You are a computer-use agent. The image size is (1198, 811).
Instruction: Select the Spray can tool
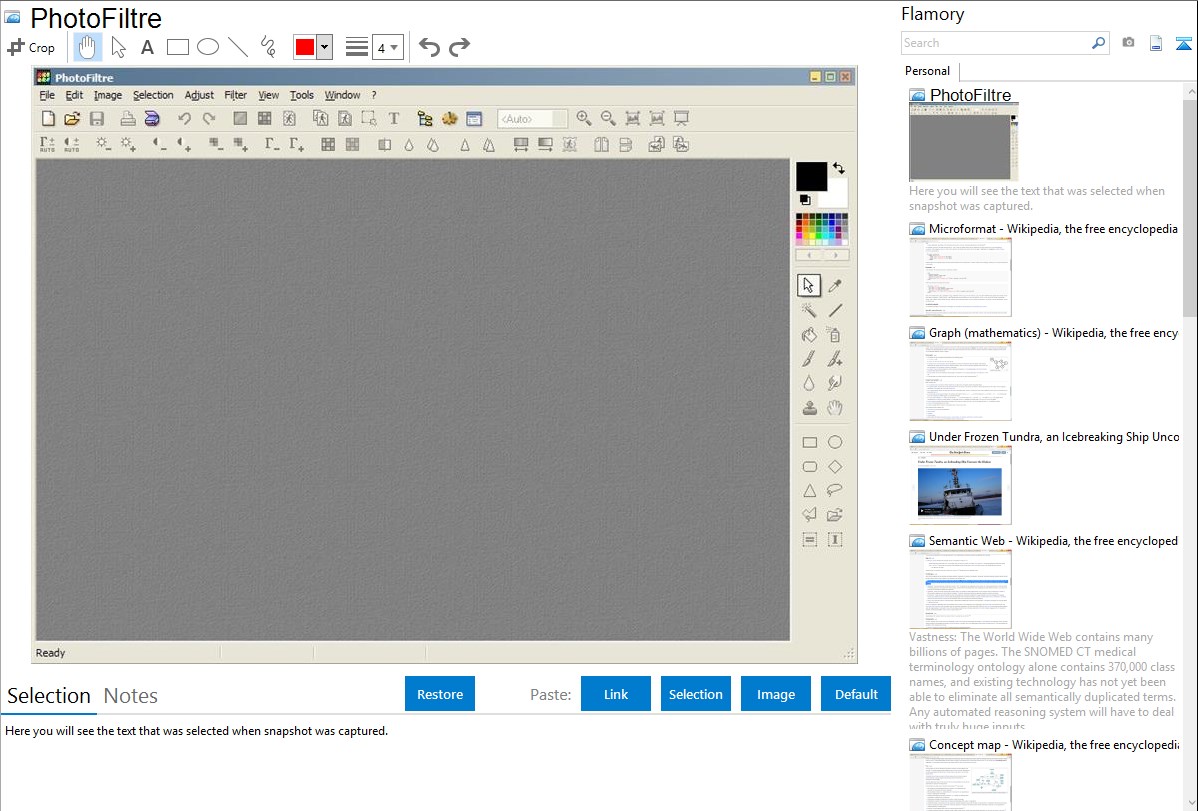[835, 334]
